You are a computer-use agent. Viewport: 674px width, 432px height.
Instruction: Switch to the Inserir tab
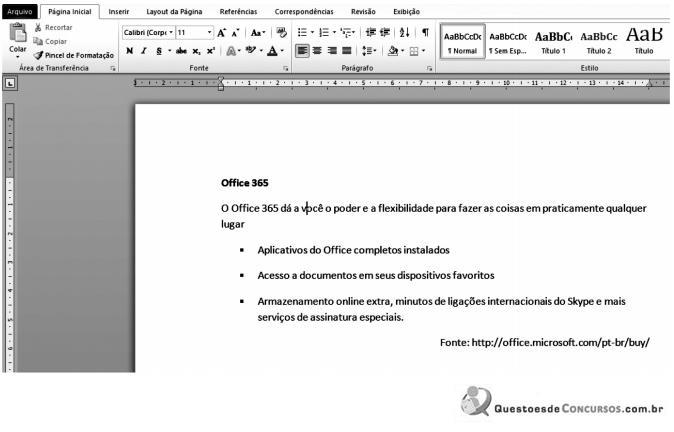119,12
